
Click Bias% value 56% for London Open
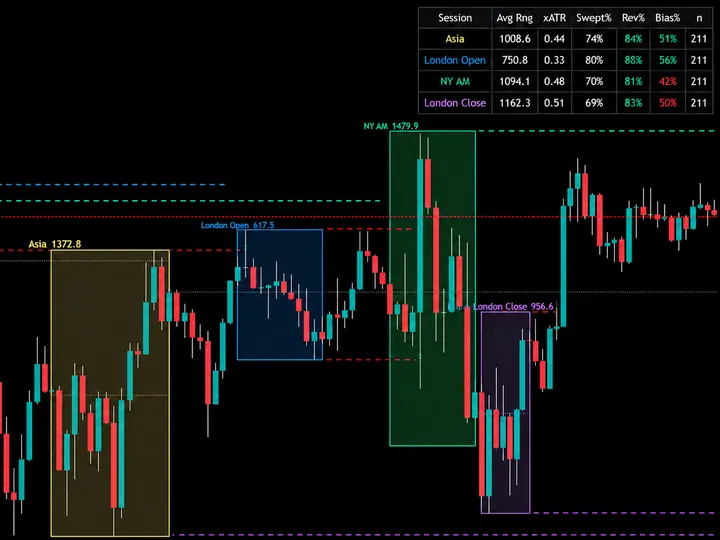(668, 60)
